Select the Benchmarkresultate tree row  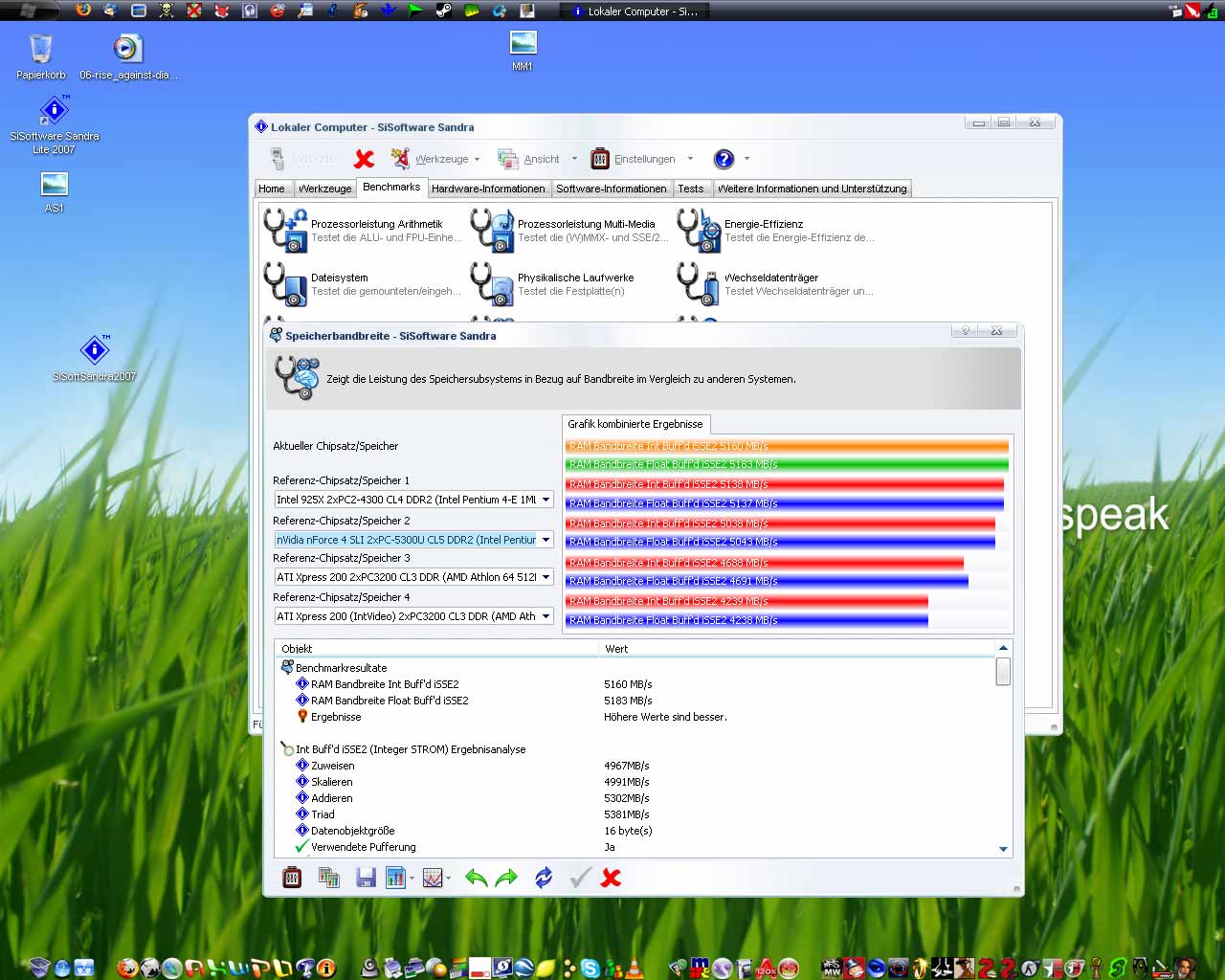(341, 668)
